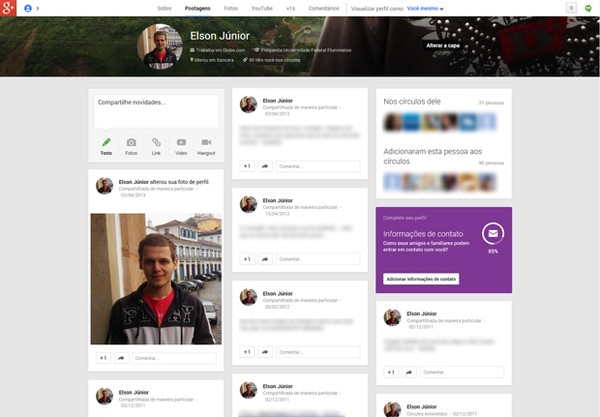Screen dimensions: 600x417
Task: Share the profile photo change post
Action: tap(121, 358)
